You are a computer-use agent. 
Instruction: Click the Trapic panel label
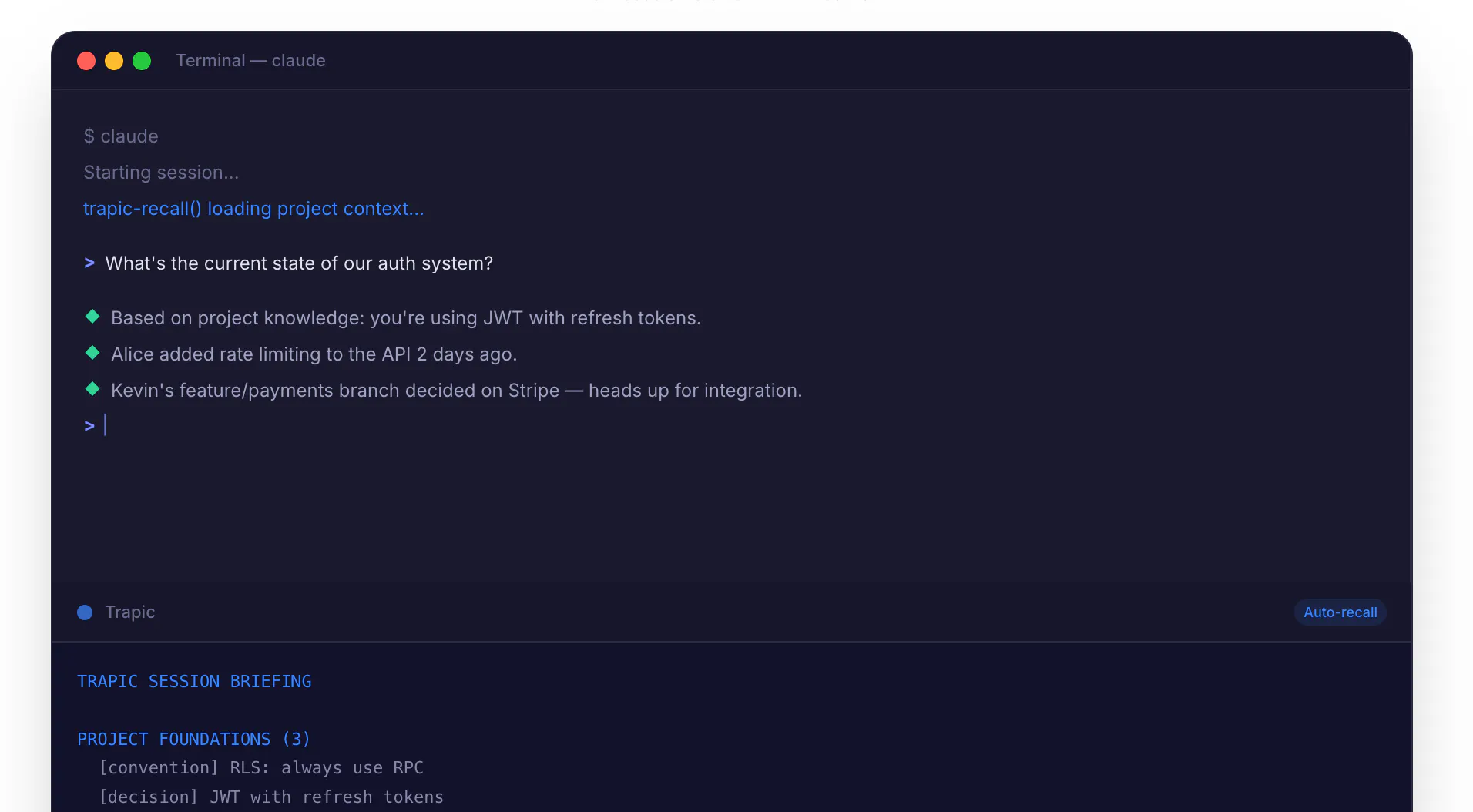(130, 612)
